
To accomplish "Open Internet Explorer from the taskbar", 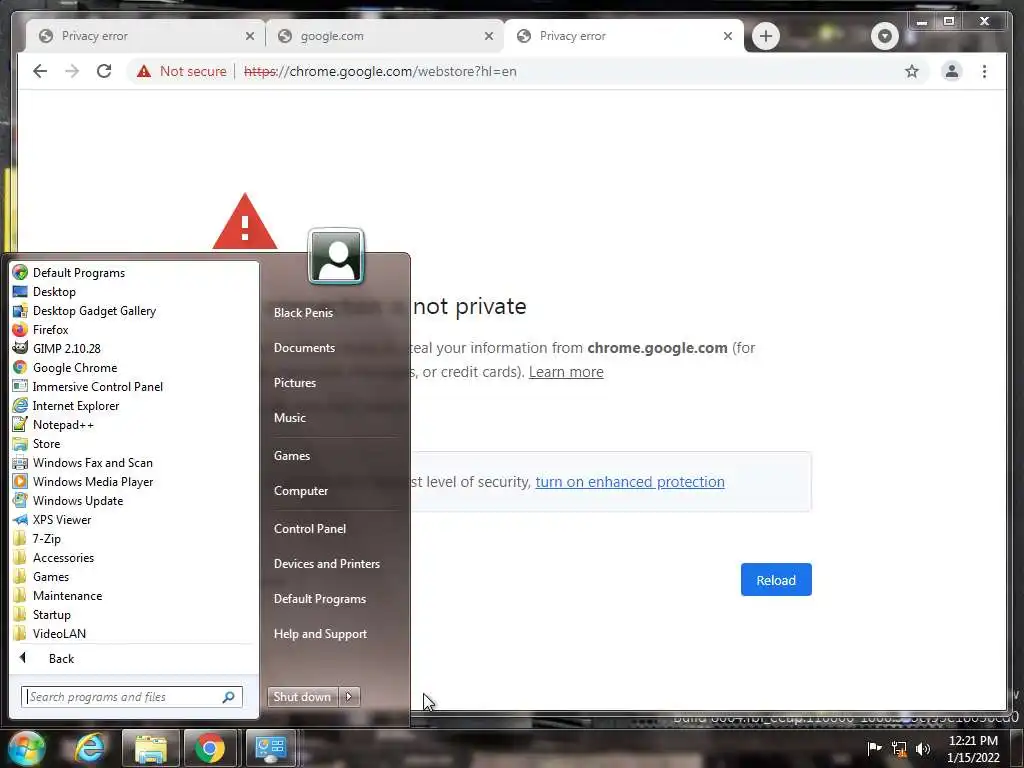I will [x=89, y=748].
